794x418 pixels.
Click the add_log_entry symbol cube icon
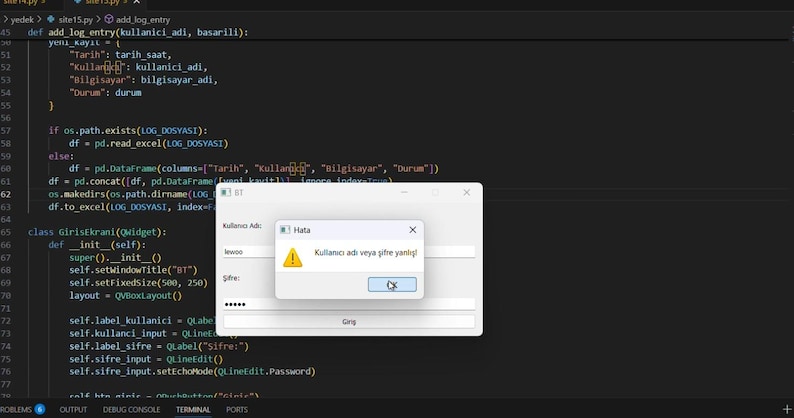click(x=109, y=19)
